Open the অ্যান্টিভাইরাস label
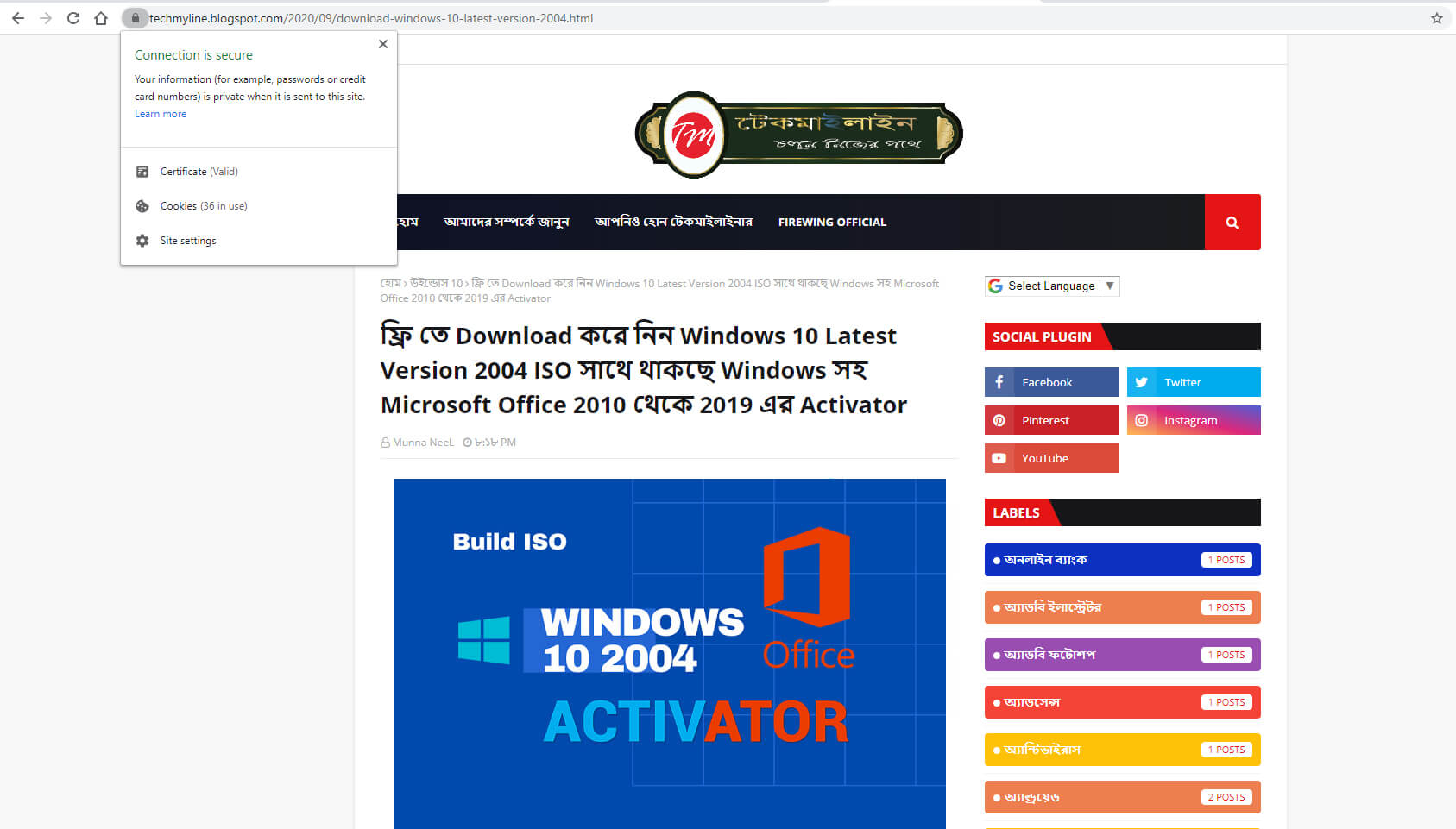 (1123, 750)
